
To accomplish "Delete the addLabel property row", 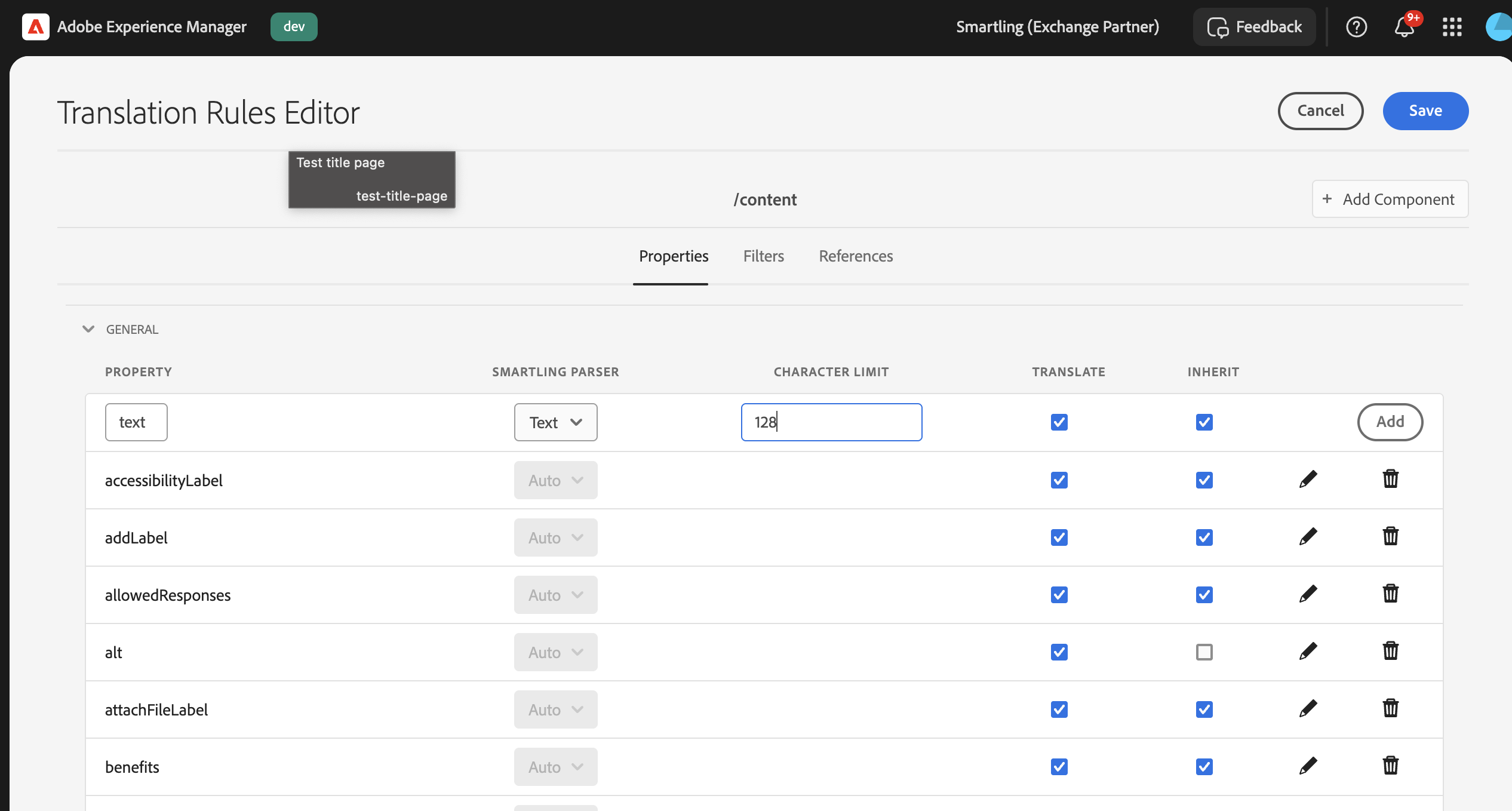I will tap(1390, 536).
